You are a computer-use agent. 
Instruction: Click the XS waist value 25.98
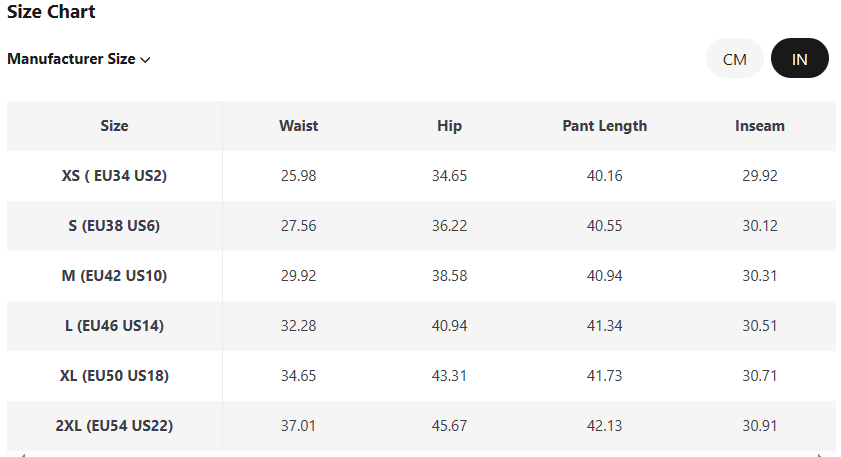tap(298, 176)
